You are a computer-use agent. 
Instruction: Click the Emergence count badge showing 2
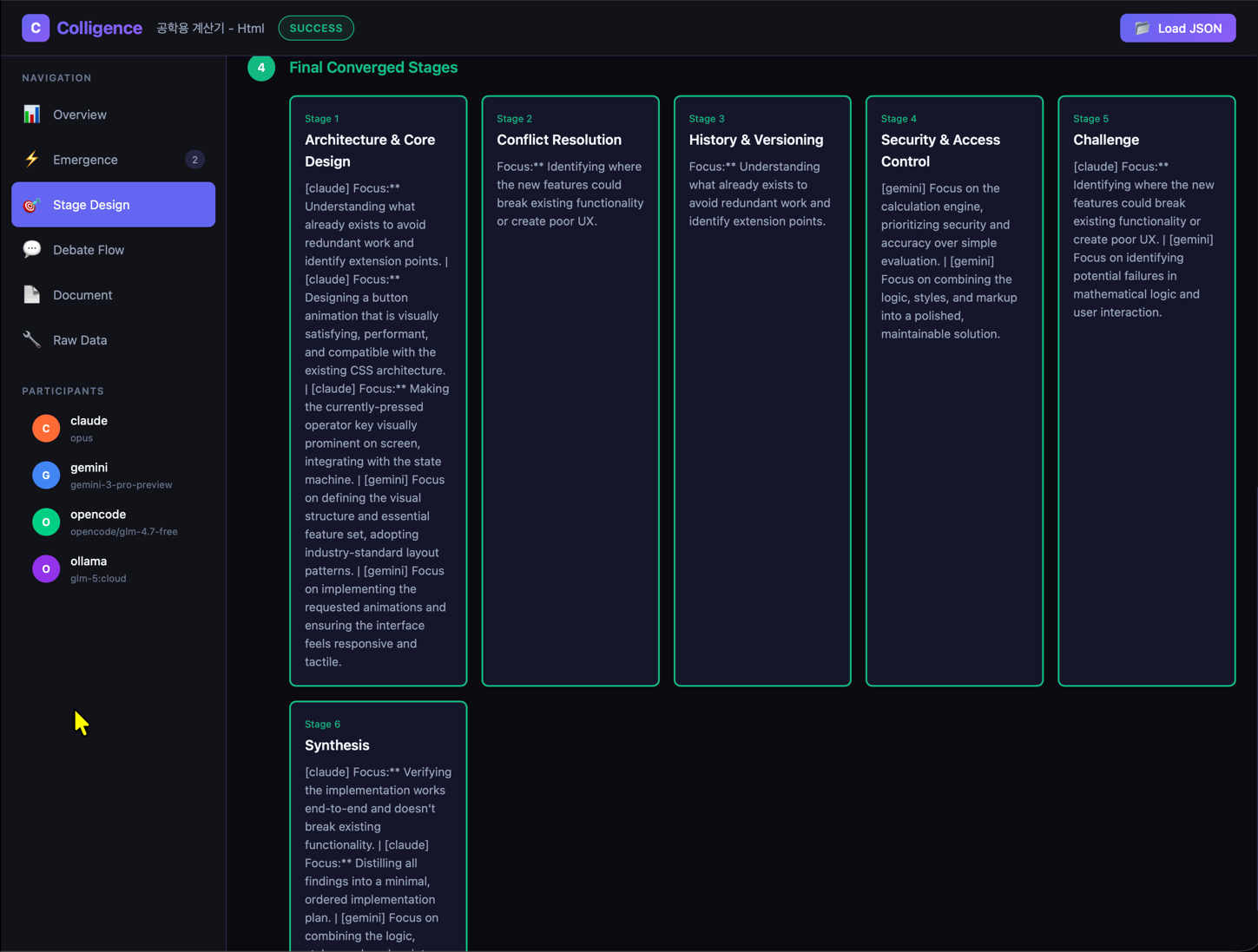pyautogui.click(x=194, y=160)
